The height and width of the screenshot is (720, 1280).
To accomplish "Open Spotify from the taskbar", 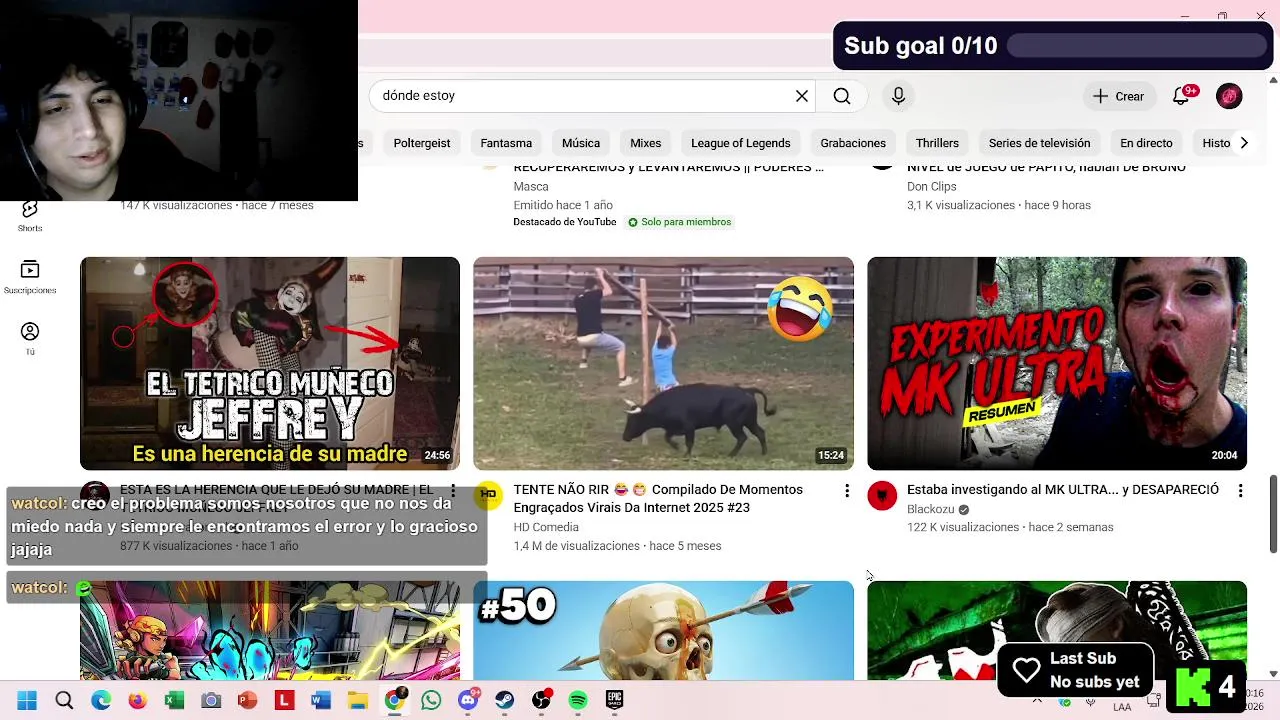I will (578, 701).
